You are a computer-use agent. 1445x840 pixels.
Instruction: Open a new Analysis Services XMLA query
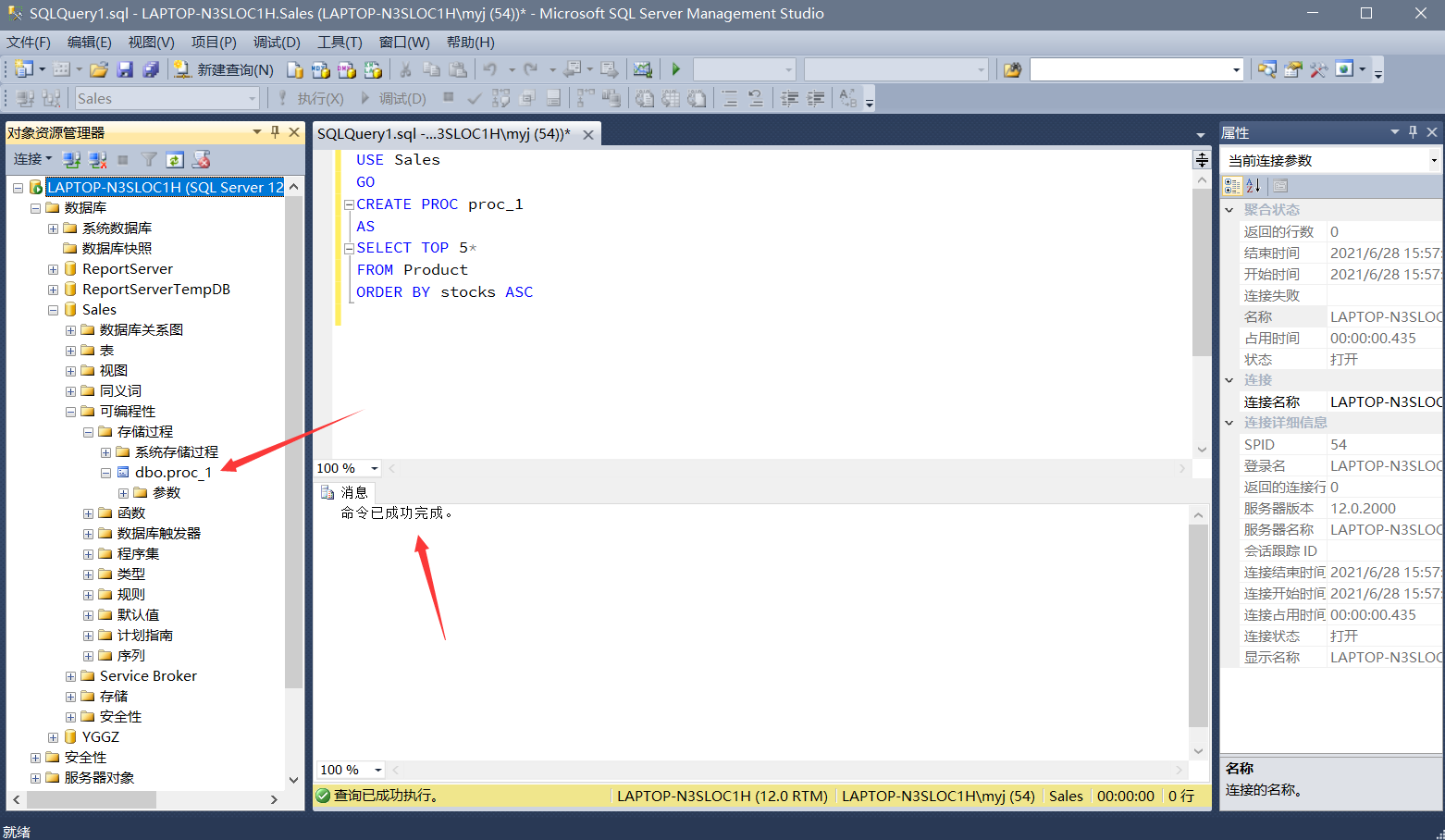(373, 69)
